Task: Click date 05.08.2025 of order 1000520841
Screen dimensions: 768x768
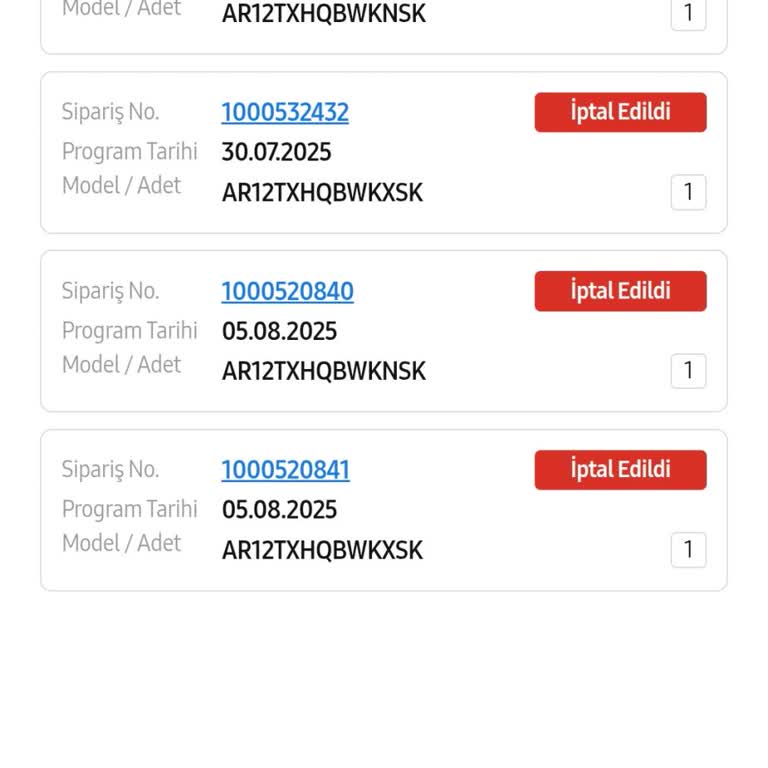Action: point(279,511)
